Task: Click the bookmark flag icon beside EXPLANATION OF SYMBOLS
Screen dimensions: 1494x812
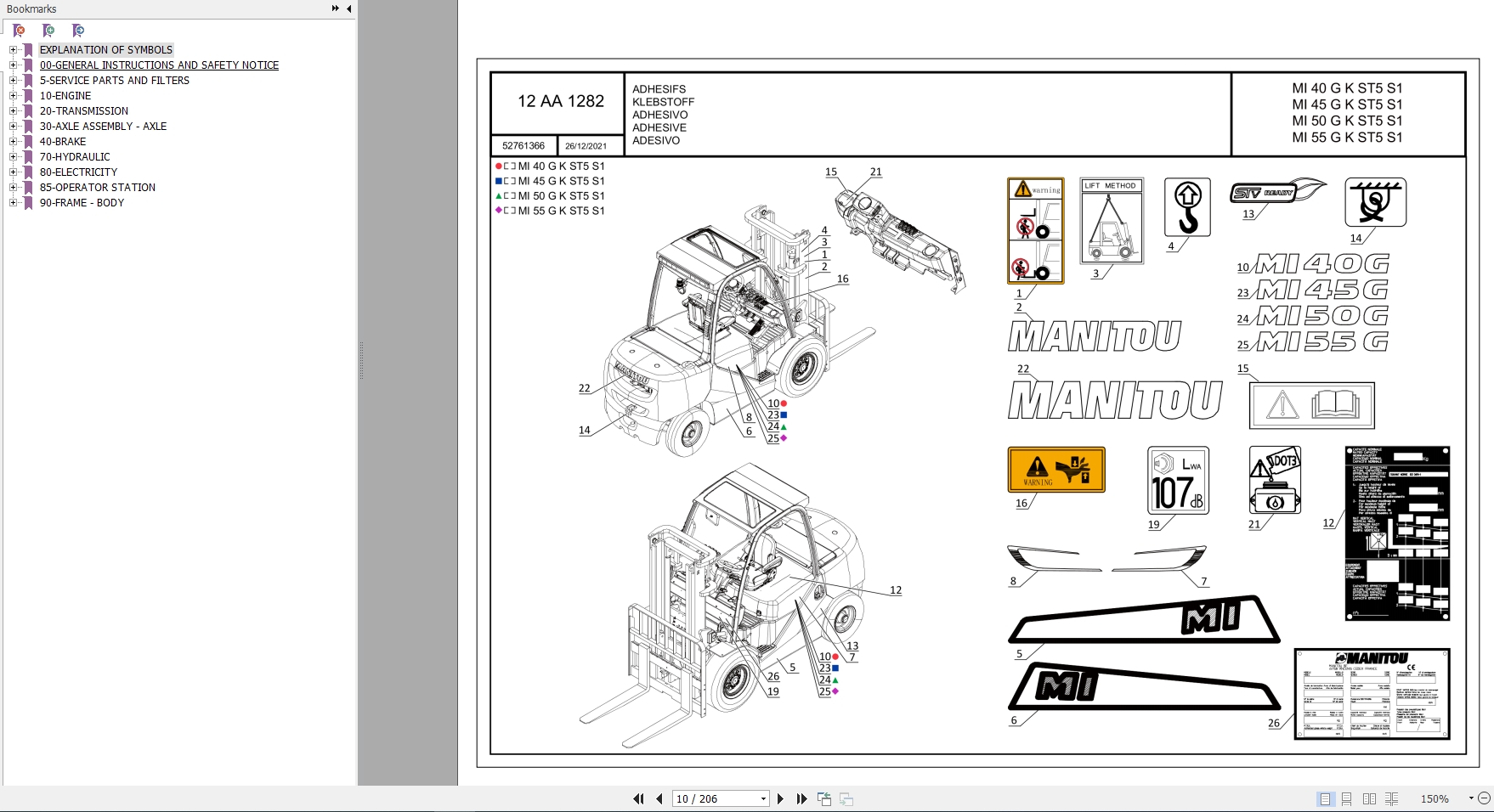Action: pyautogui.click(x=28, y=50)
